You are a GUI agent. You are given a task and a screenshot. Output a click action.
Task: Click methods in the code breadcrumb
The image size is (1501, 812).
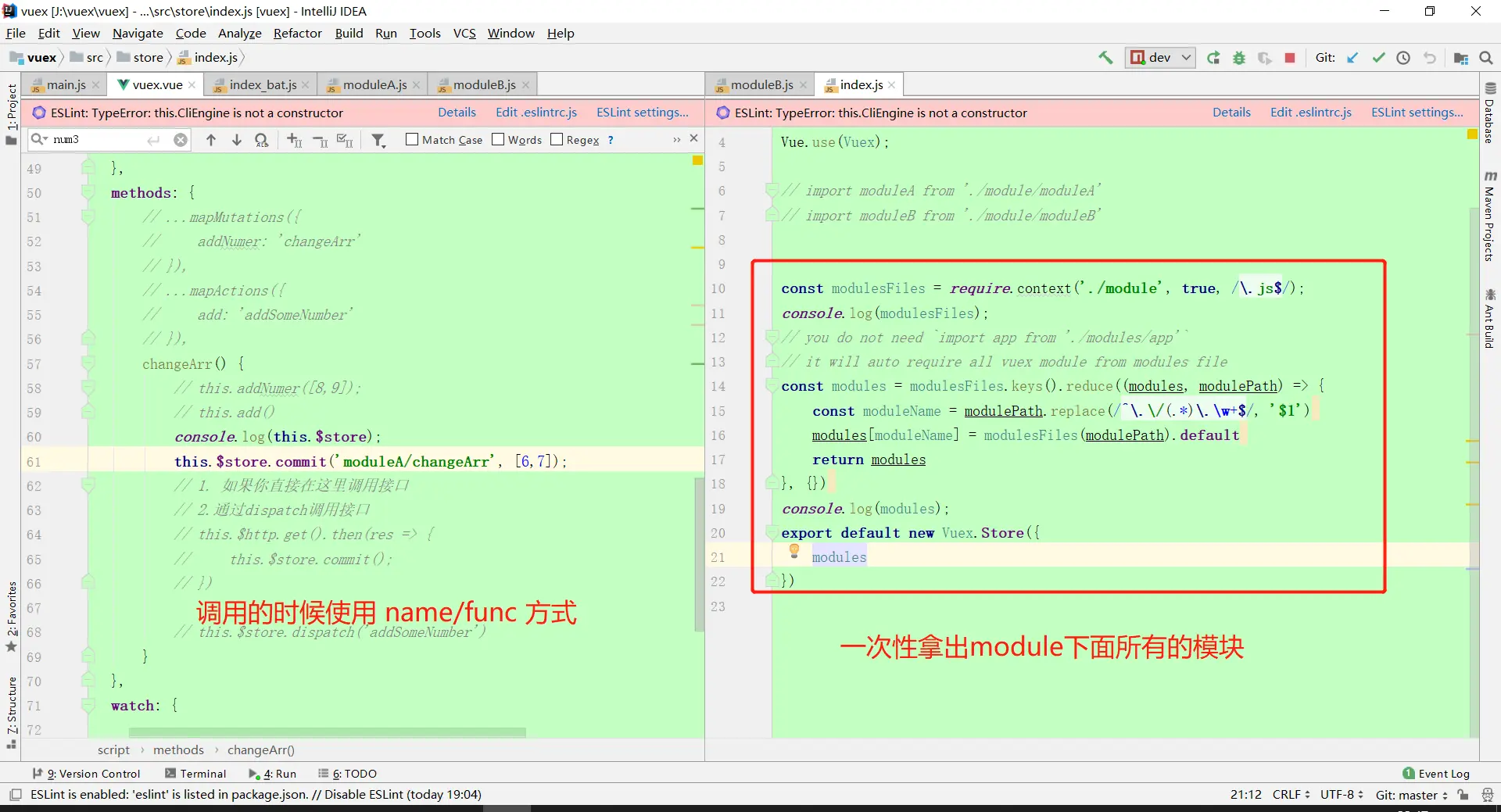click(x=178, y=750)
